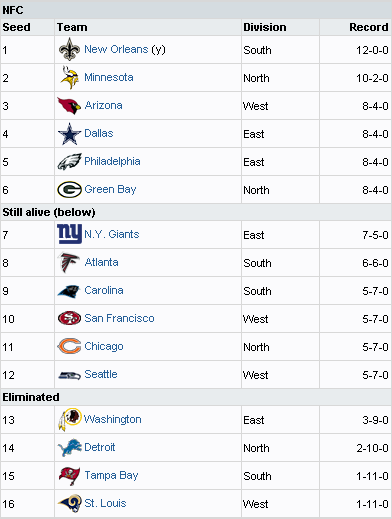Click the Green Bay Packers logo
This screenshot has height=519, width=392.
point(69,190)
